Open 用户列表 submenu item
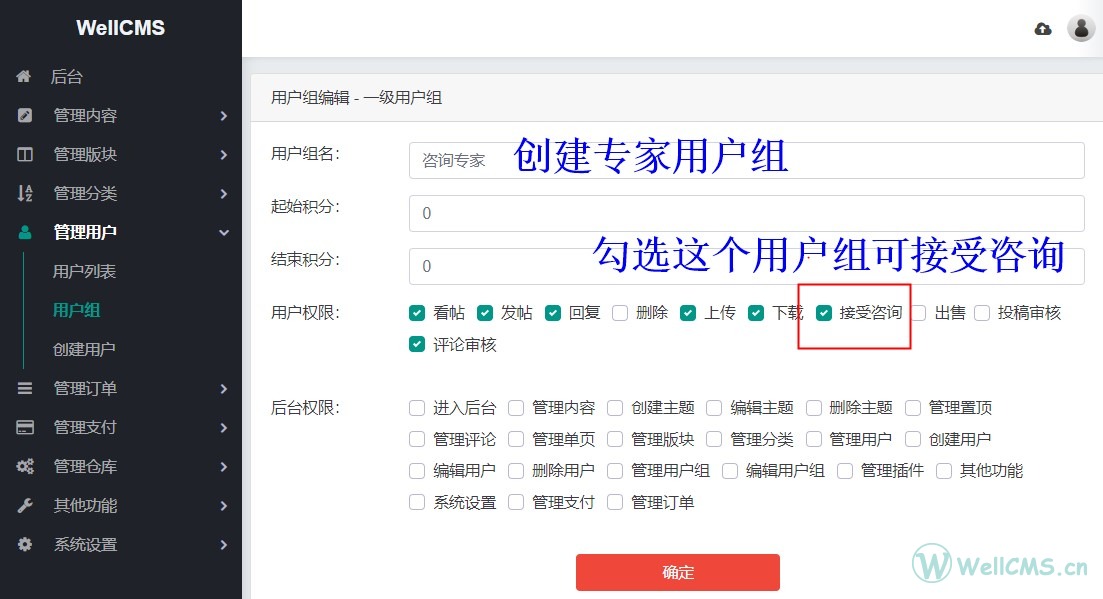The width and height of the screenshot is (1103, 599). pos(84,271)
